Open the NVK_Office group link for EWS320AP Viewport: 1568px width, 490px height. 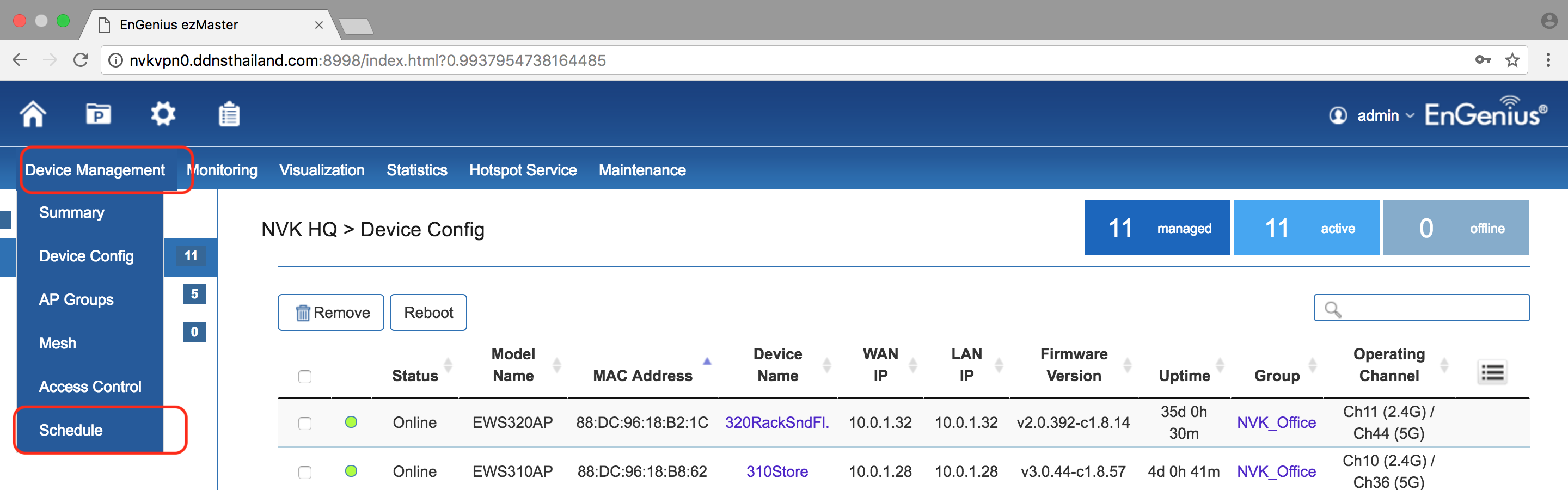click(1276, 422)
